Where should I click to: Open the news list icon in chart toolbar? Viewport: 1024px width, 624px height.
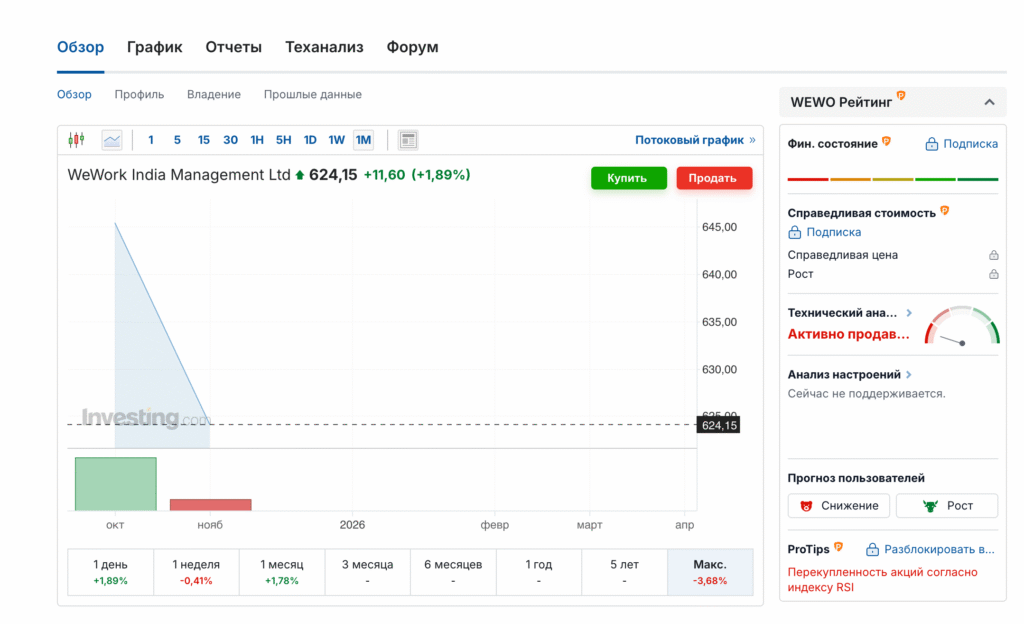(x=408, y=140)
